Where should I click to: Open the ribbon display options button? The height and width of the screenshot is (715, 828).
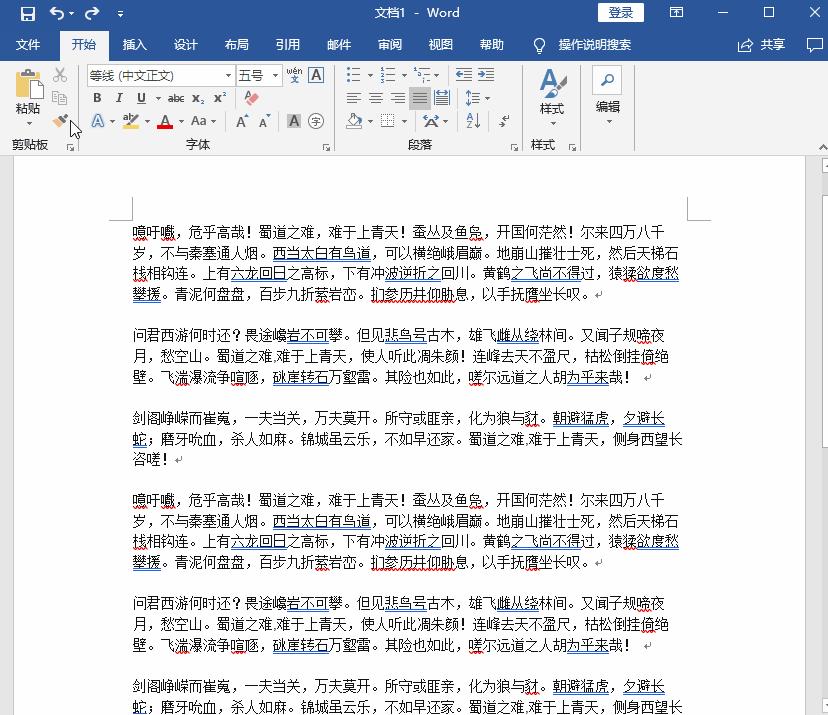(x=676, y=13)
